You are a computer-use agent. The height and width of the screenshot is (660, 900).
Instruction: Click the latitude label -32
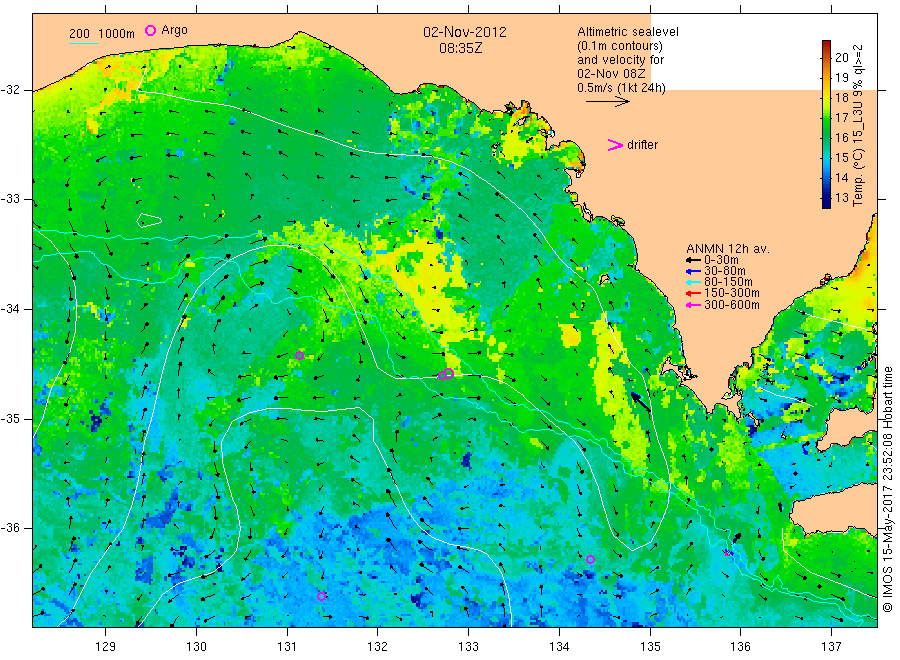click(x=10, y=91)
